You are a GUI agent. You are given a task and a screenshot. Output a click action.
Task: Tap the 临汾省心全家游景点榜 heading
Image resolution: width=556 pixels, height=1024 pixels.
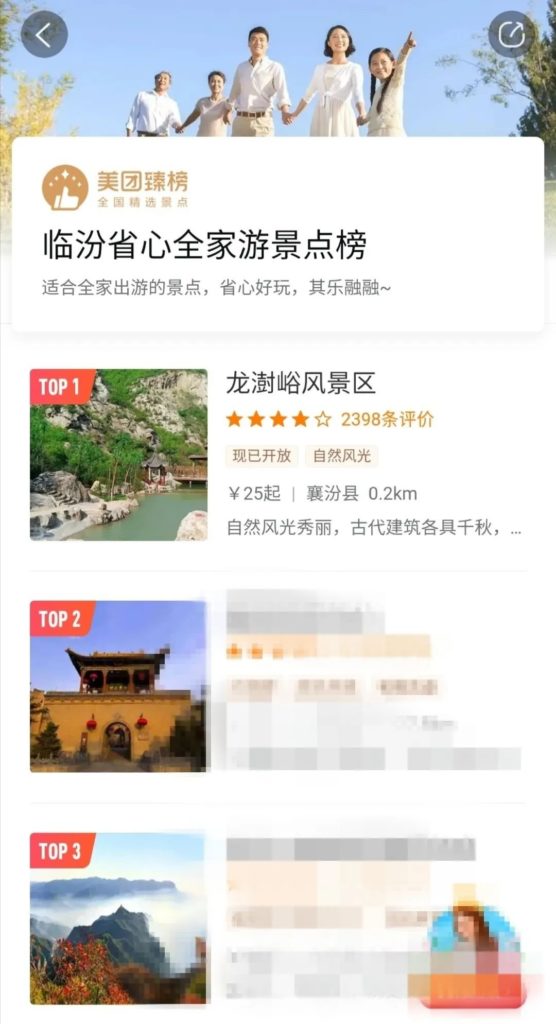tap(204, 246)
